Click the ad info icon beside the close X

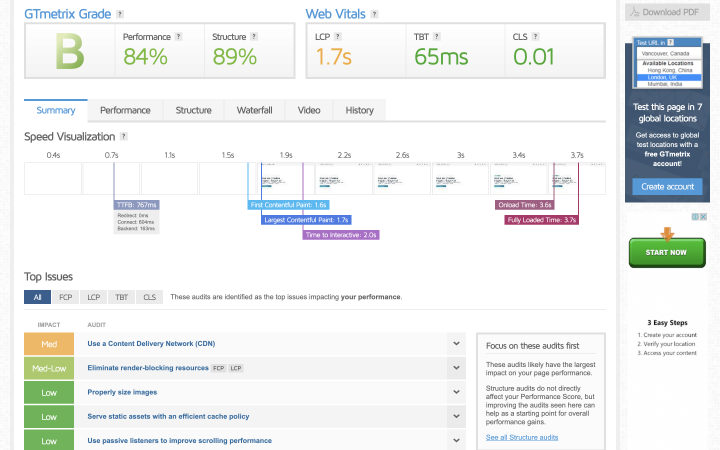[695, 217]
